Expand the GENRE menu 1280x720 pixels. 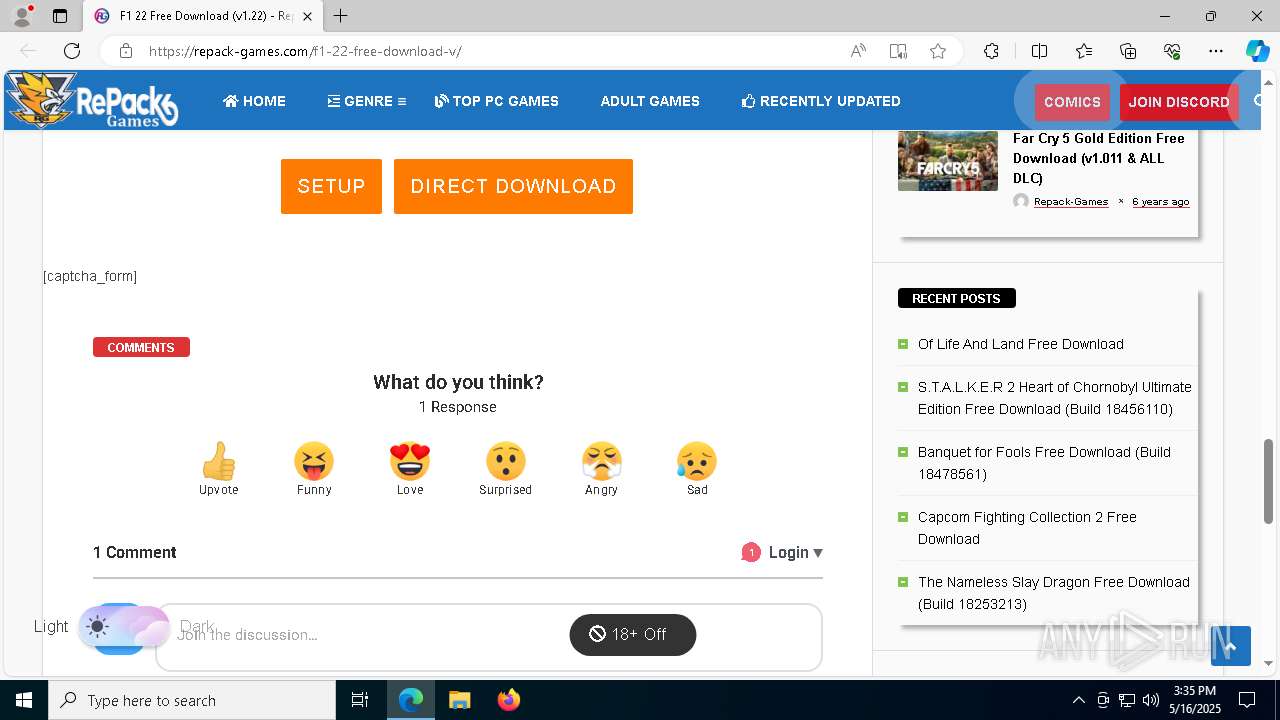pos(366,101)
